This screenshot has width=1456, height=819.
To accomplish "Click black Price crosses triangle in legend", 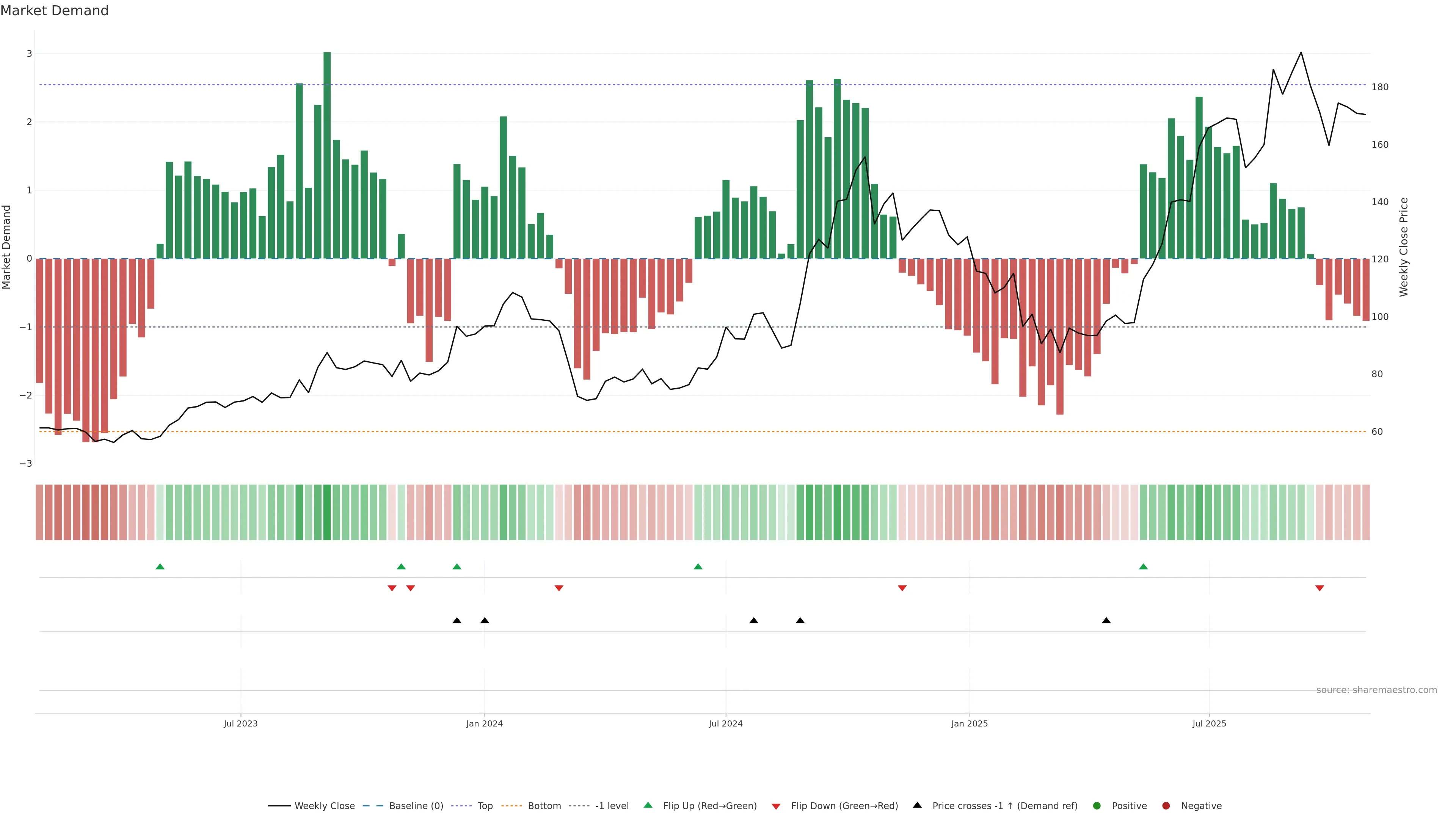I will 917,805.
